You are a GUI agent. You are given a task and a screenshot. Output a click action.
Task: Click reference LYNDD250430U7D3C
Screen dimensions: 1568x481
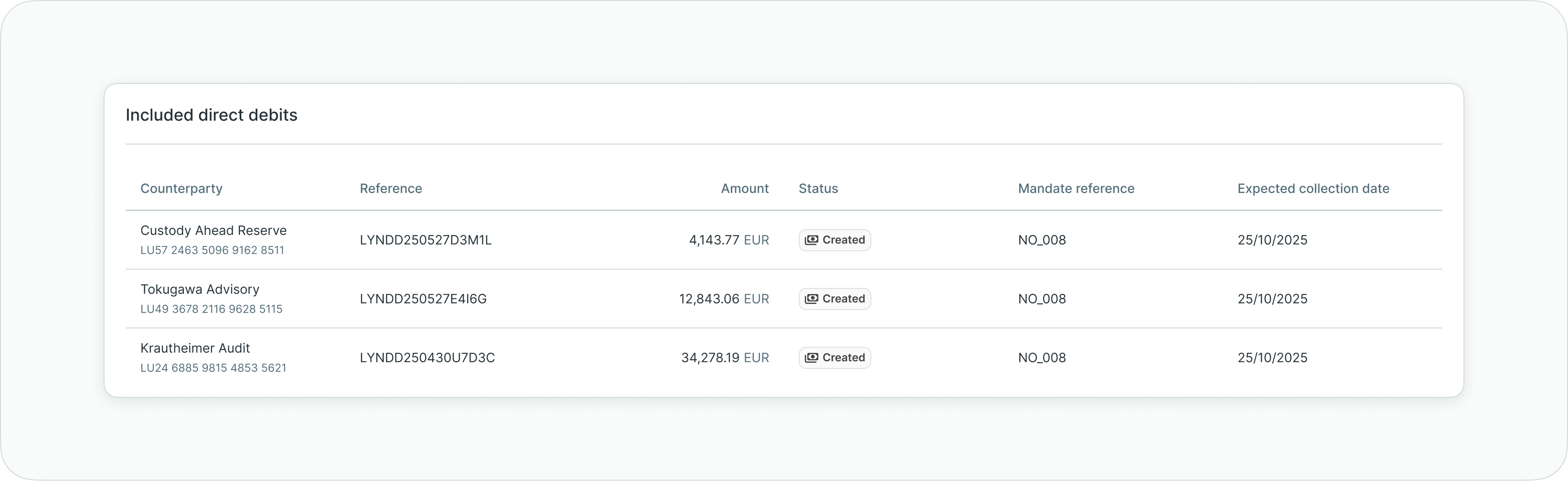pyautogui.click(x=427, y=358)
